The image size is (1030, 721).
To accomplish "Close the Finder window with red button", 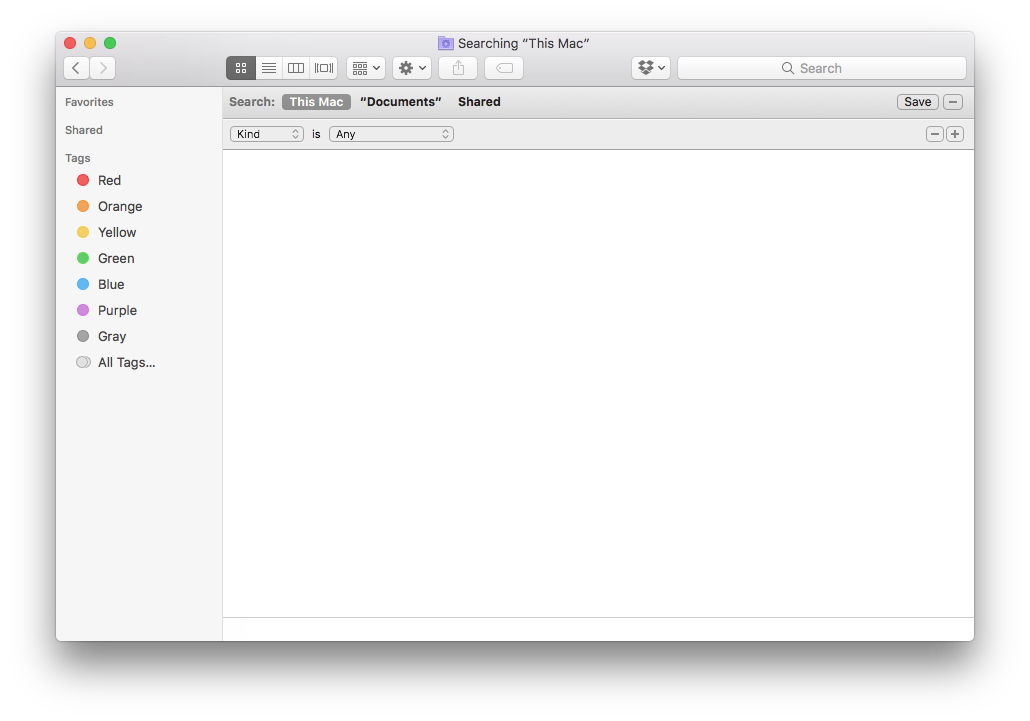I will [70, 43].
